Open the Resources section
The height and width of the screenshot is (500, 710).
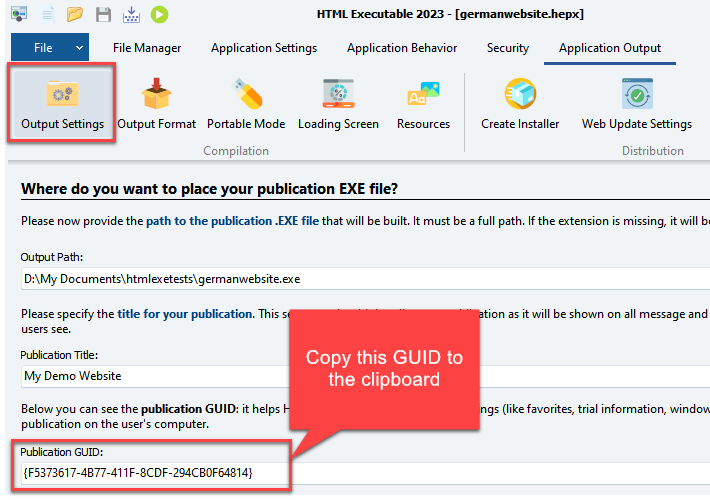[x=423, y=103]
